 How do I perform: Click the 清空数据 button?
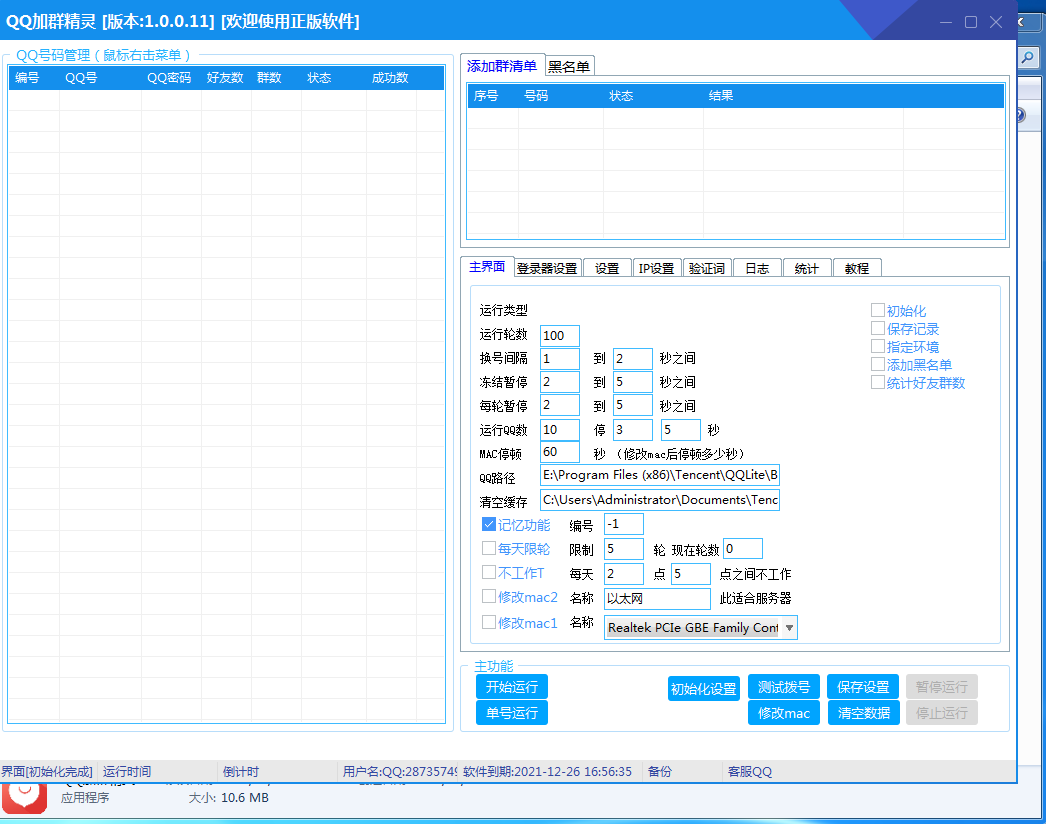863,713
